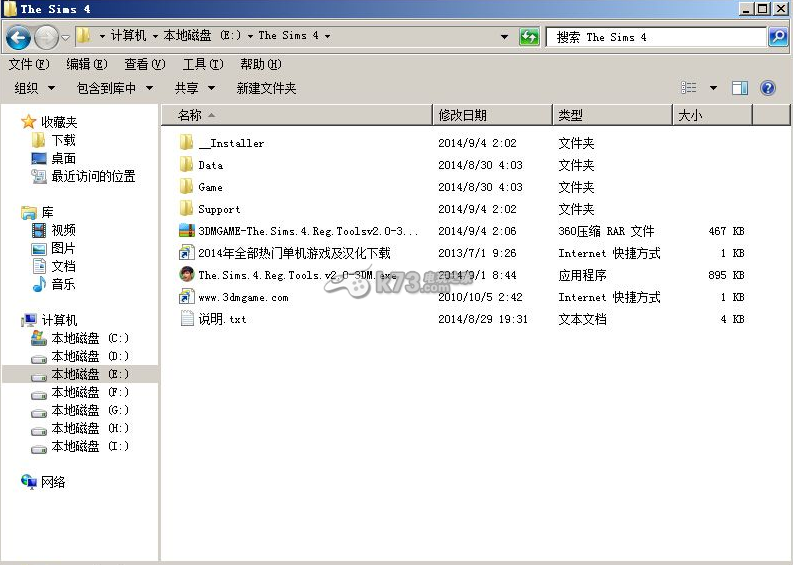Open the 下载 folder in favorites
The height and width of the screenshot is (565, 793).
pos(63,140)
